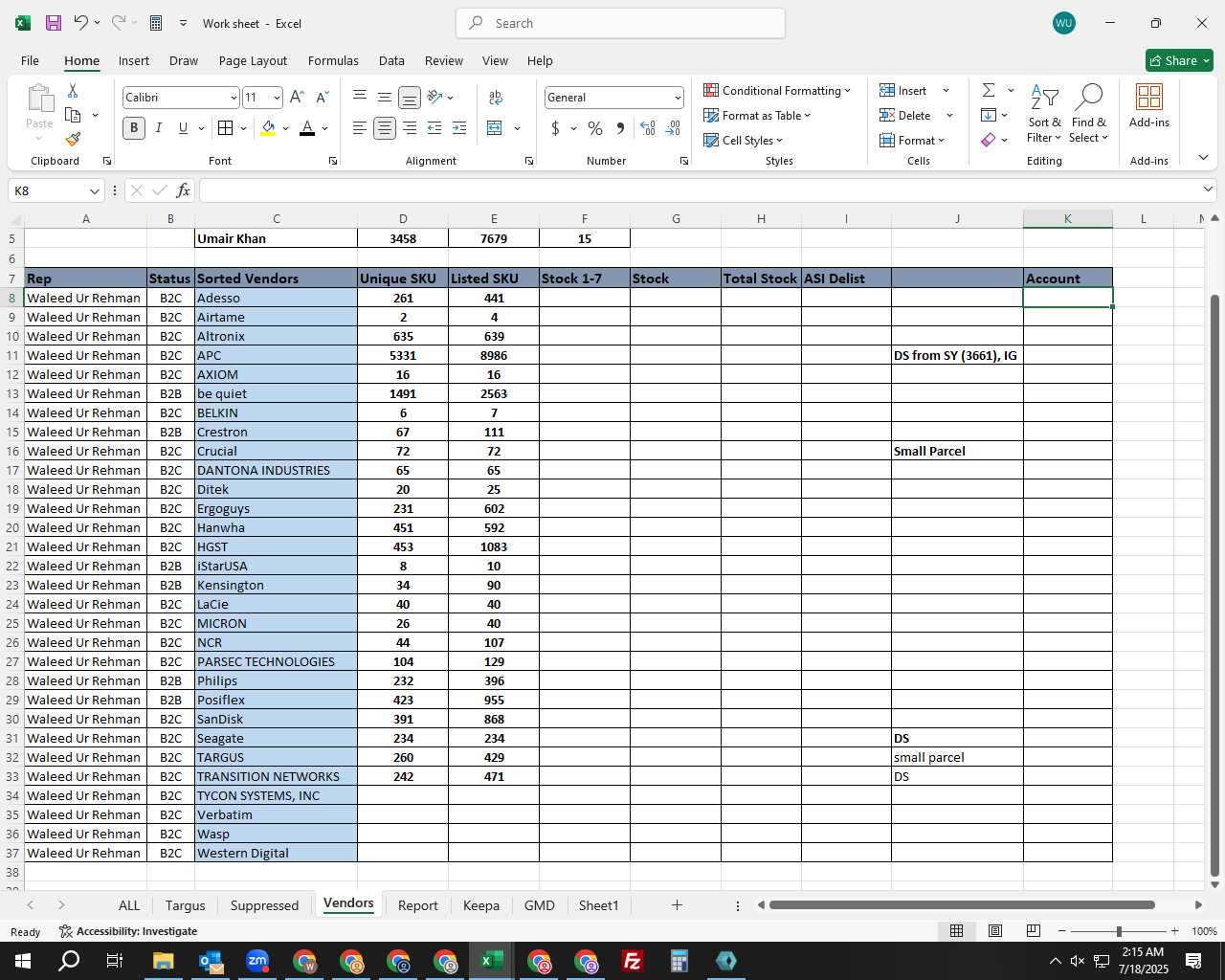Viewport: 1225px width, 980px height.
Task: Switch to Targus sheet tab
Action: click(185, 905)
